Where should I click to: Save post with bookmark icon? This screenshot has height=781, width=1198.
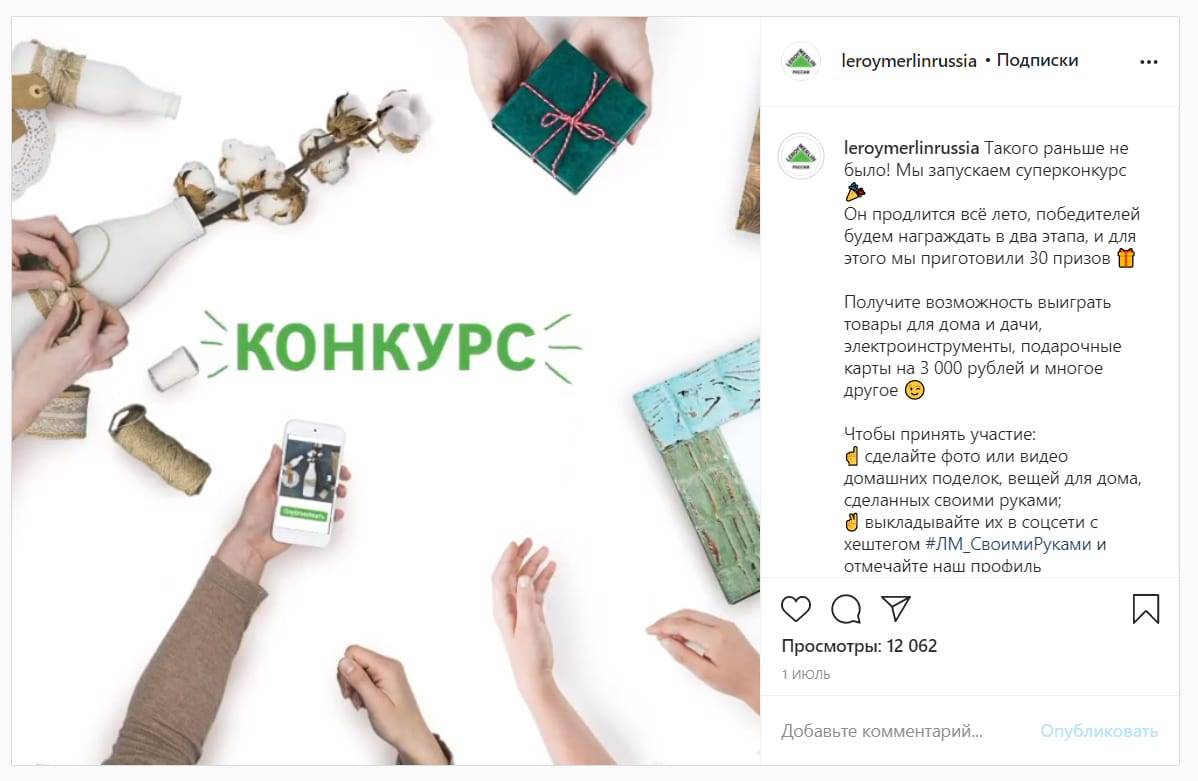click(1145, 608)
